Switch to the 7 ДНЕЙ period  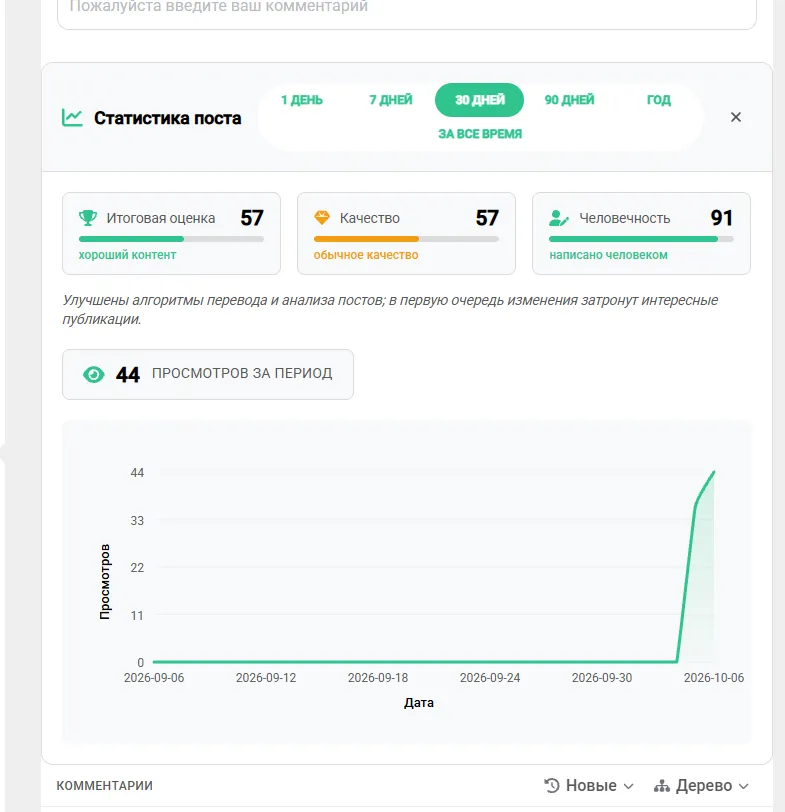390,100
